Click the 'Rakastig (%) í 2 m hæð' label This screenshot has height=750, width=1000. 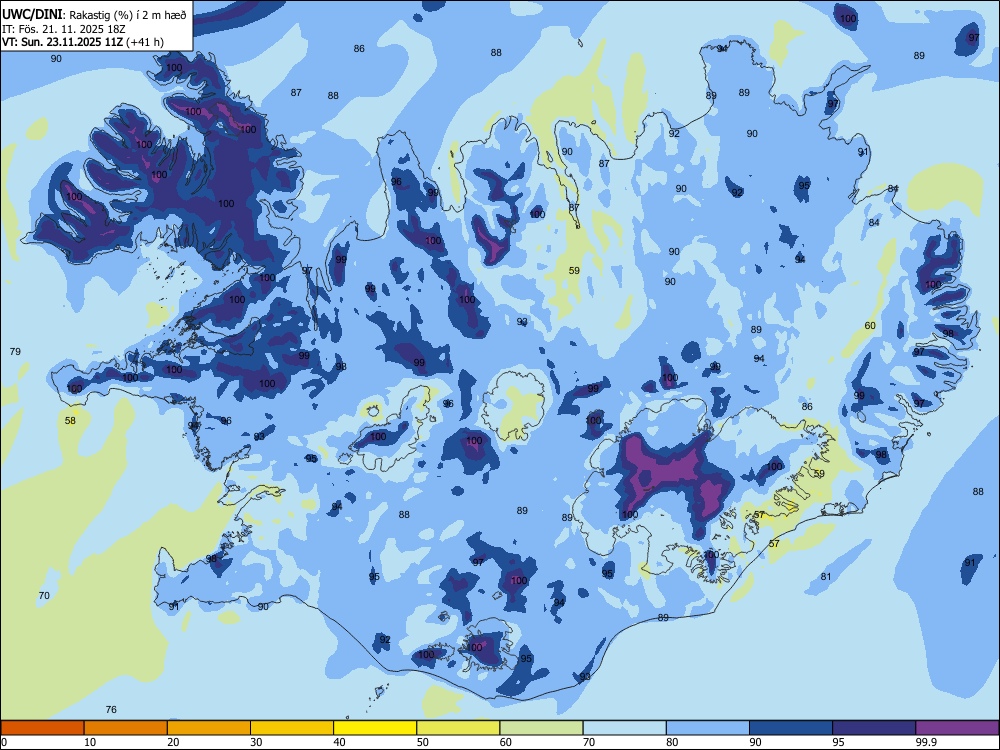(x=128, y=15)
